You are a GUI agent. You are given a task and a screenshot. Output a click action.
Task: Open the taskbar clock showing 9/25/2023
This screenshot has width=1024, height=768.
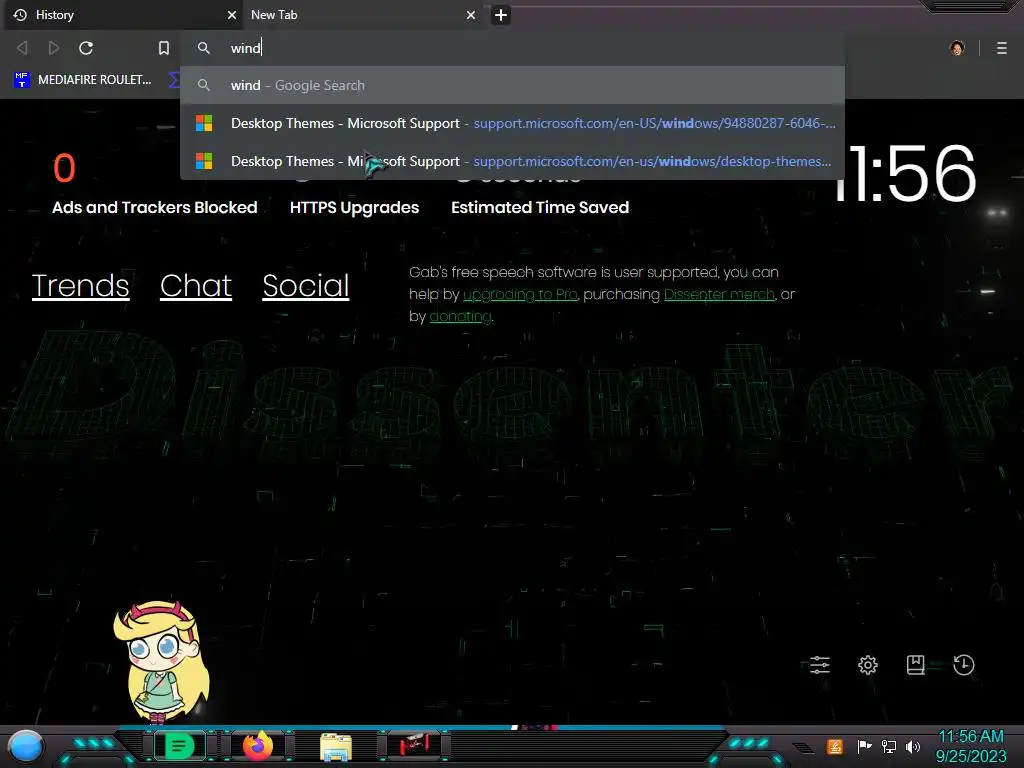click(971, 746)
